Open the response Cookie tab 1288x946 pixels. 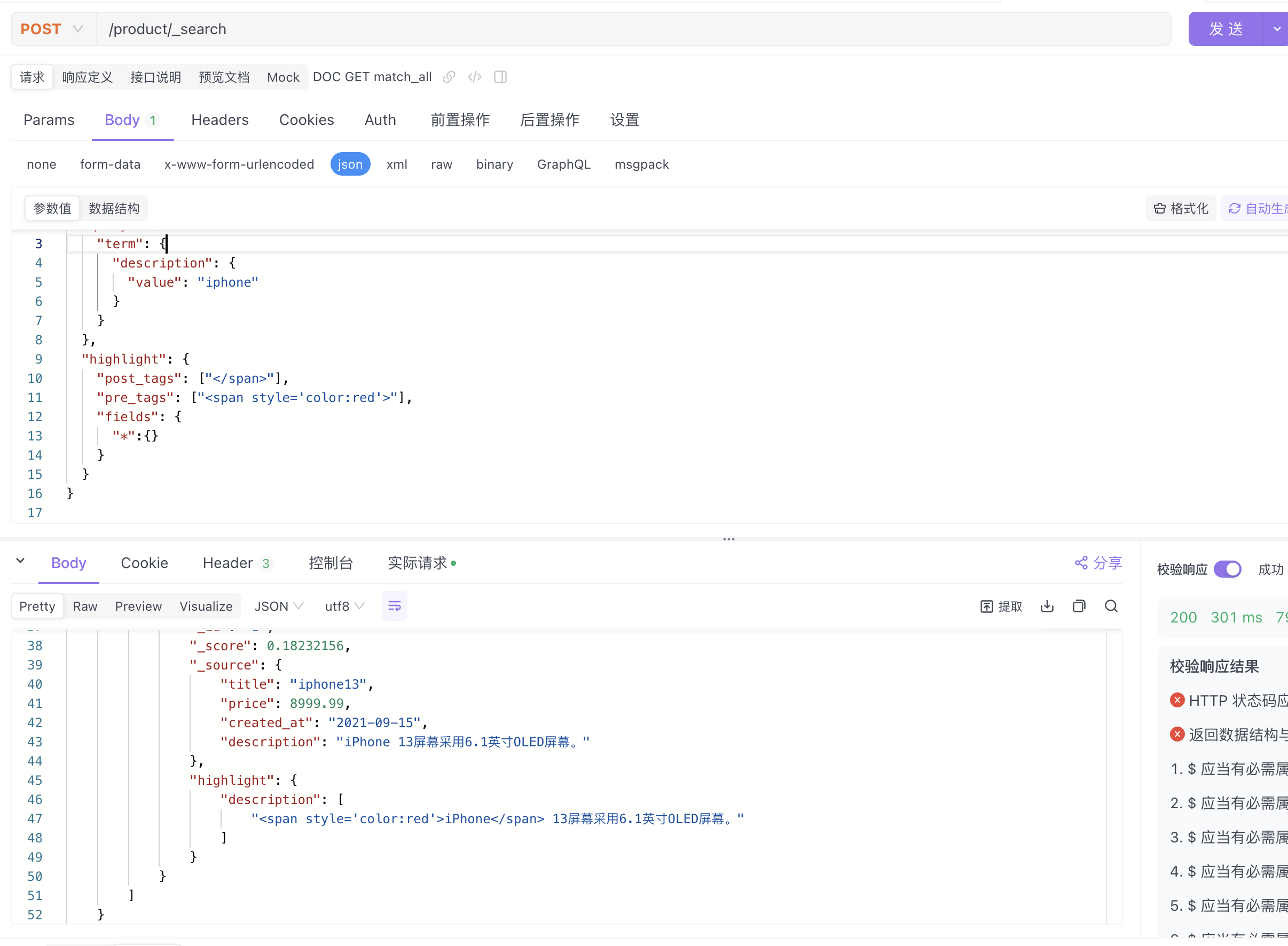(144, 563)
